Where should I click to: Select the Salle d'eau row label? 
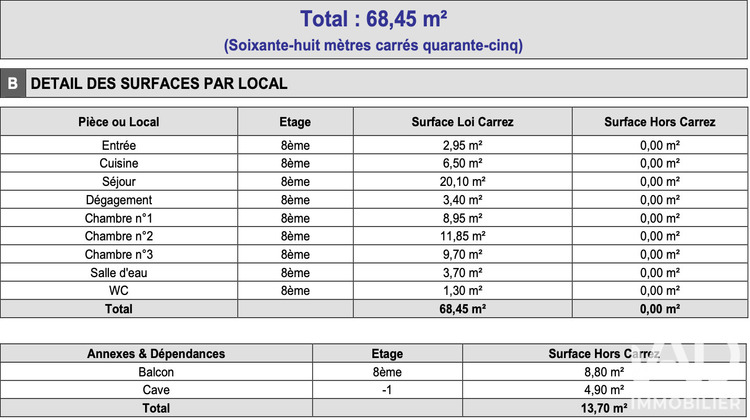119,273
